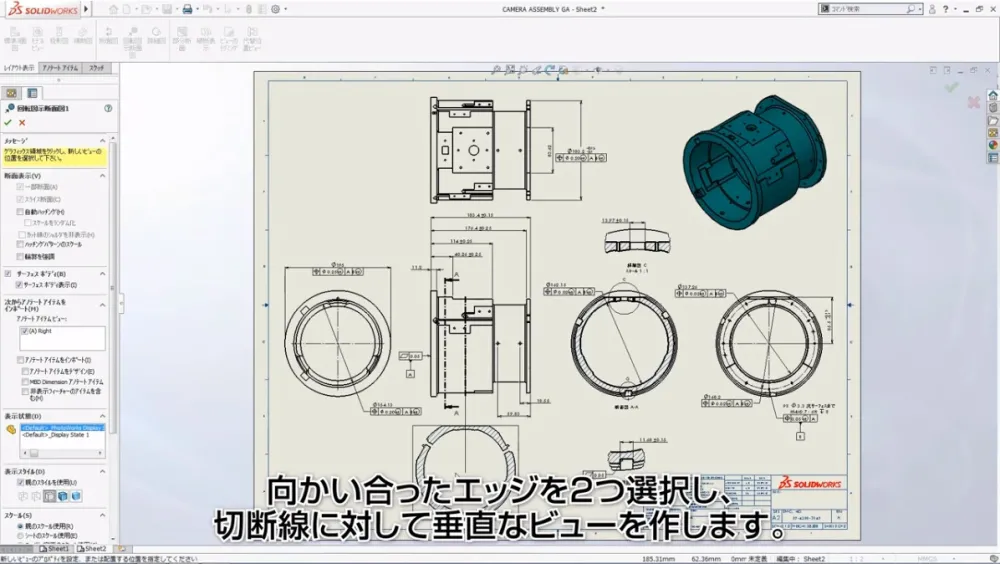This screenshot has width=1000, height=564.
Task: Collapse the 表示スタイル(D) section
Action: coord(102,471)
